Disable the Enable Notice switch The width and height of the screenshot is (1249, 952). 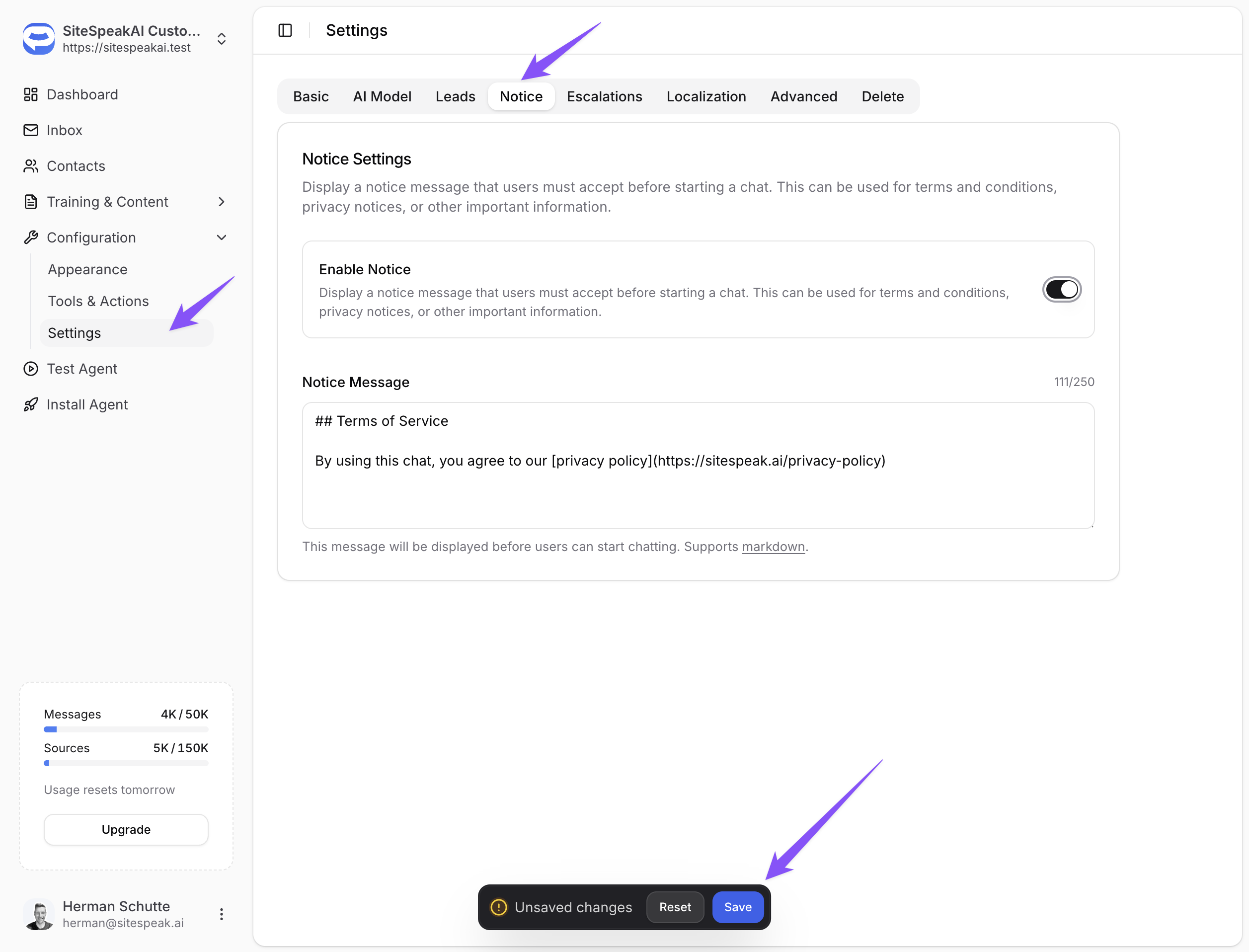pos(1061,290)
